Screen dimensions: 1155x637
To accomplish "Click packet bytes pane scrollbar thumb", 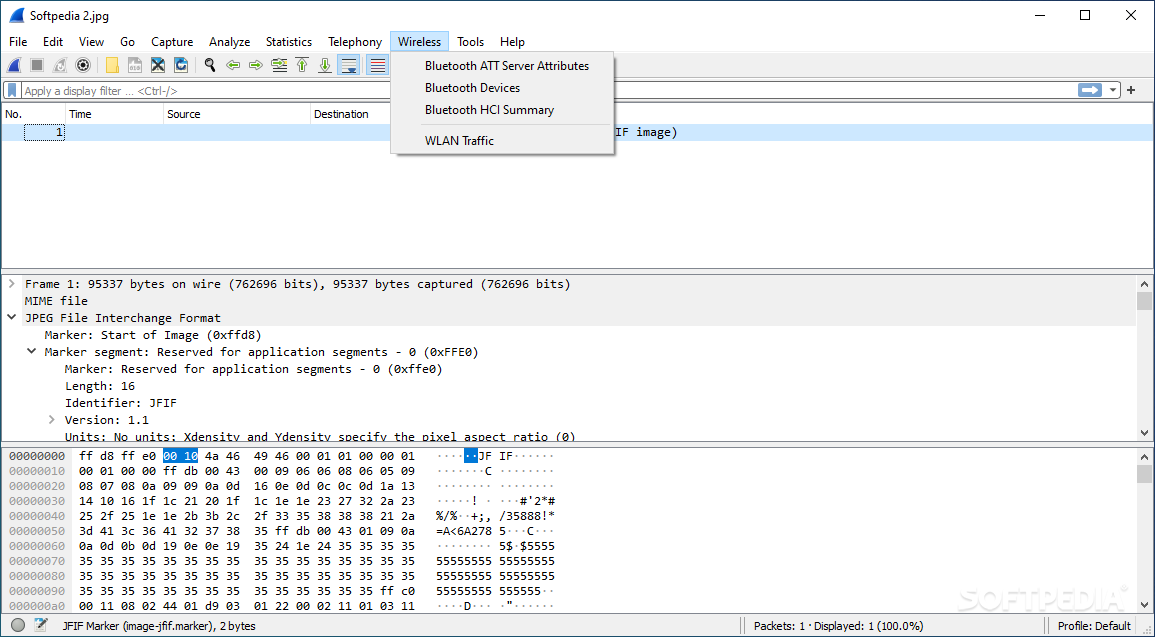I will click(x=1144, y=474).
